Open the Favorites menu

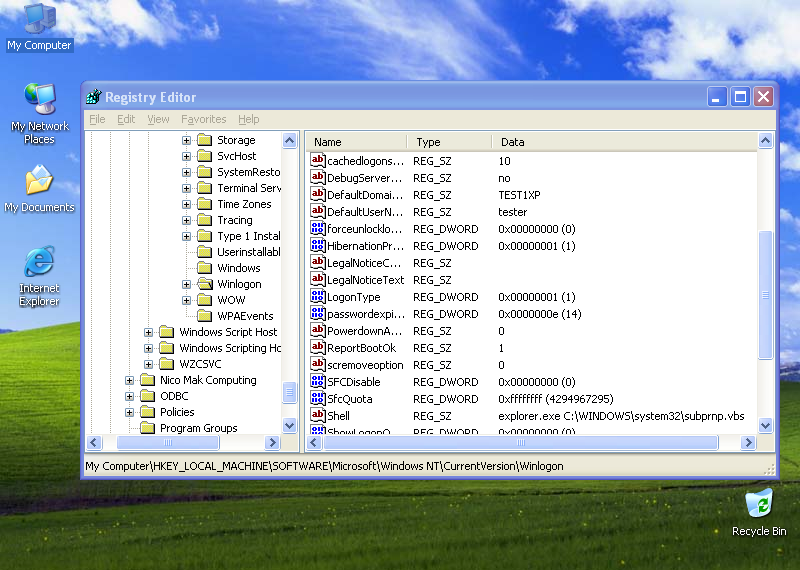coord(204,119)
